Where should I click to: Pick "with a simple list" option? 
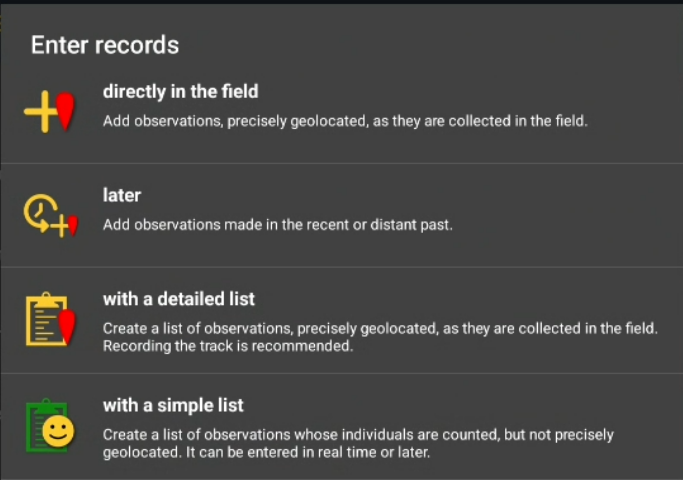(x=173, y=405)
